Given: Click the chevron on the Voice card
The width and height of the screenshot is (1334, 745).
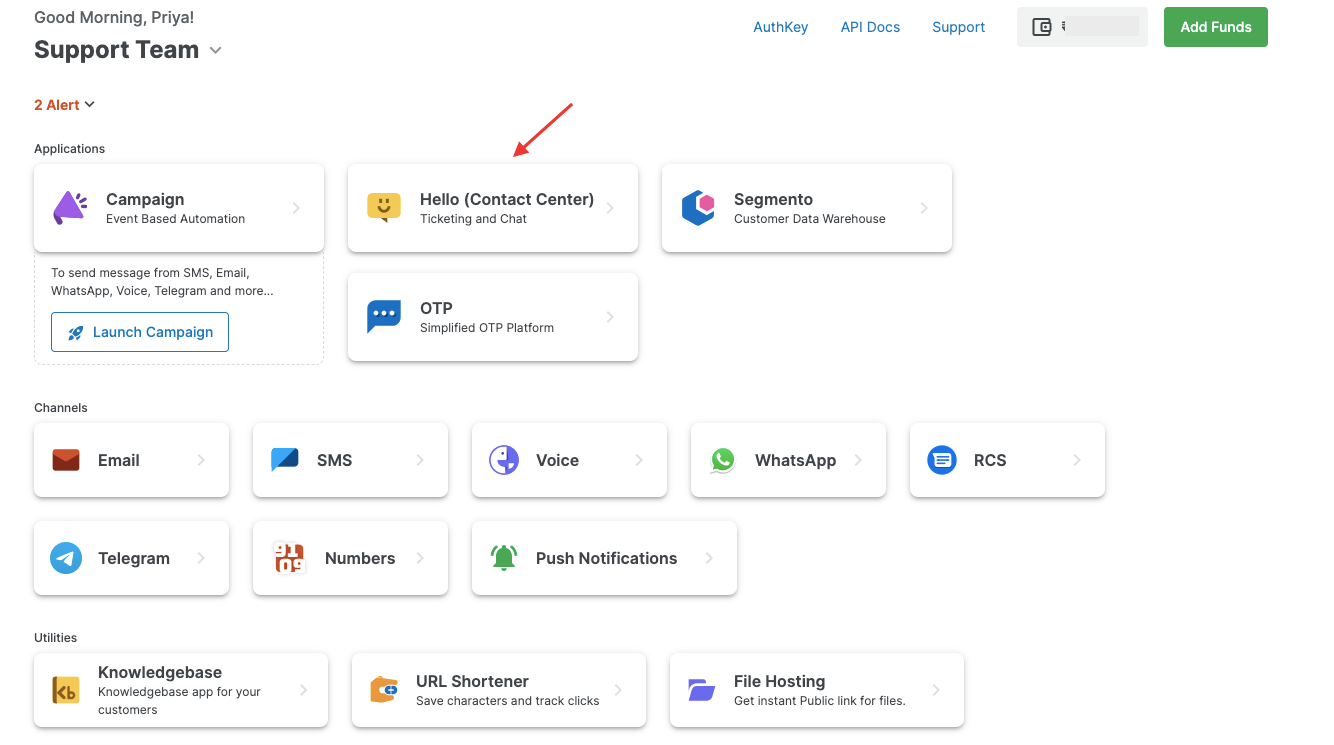Looking at the screenshot, I should click(x=639, y=460).
